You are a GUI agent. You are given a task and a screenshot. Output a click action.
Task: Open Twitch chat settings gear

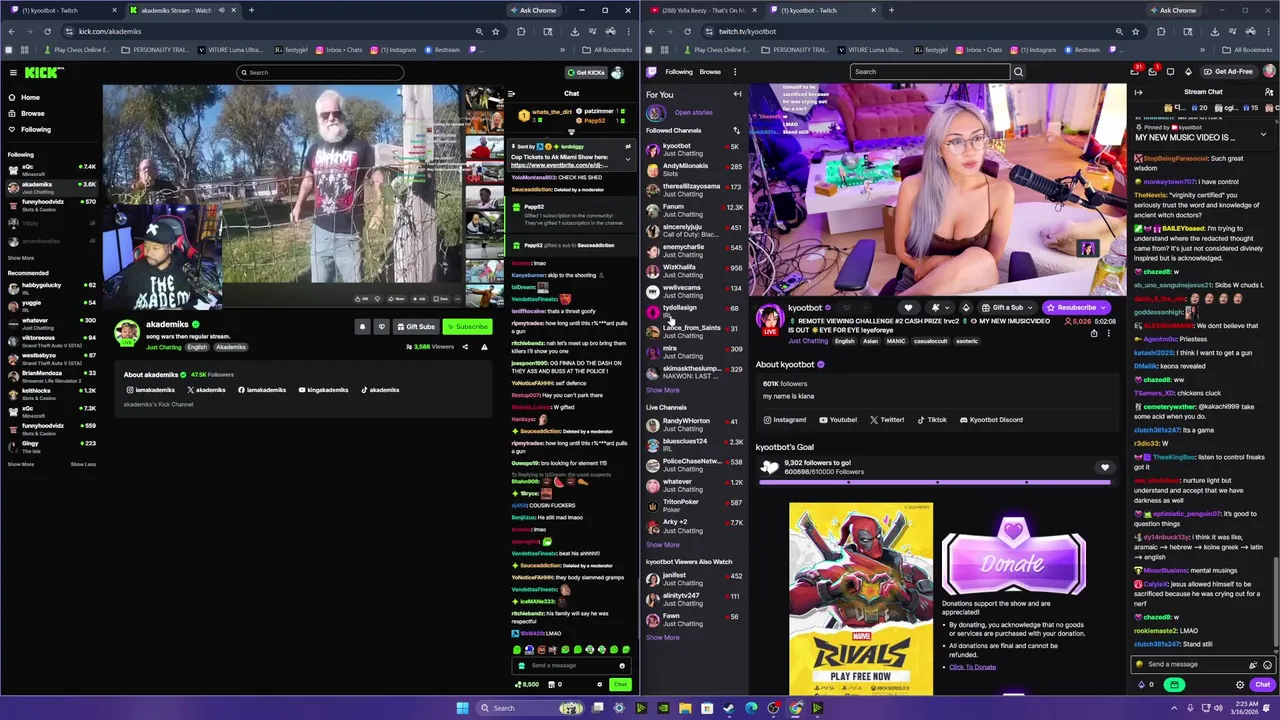coord(1240,685)
